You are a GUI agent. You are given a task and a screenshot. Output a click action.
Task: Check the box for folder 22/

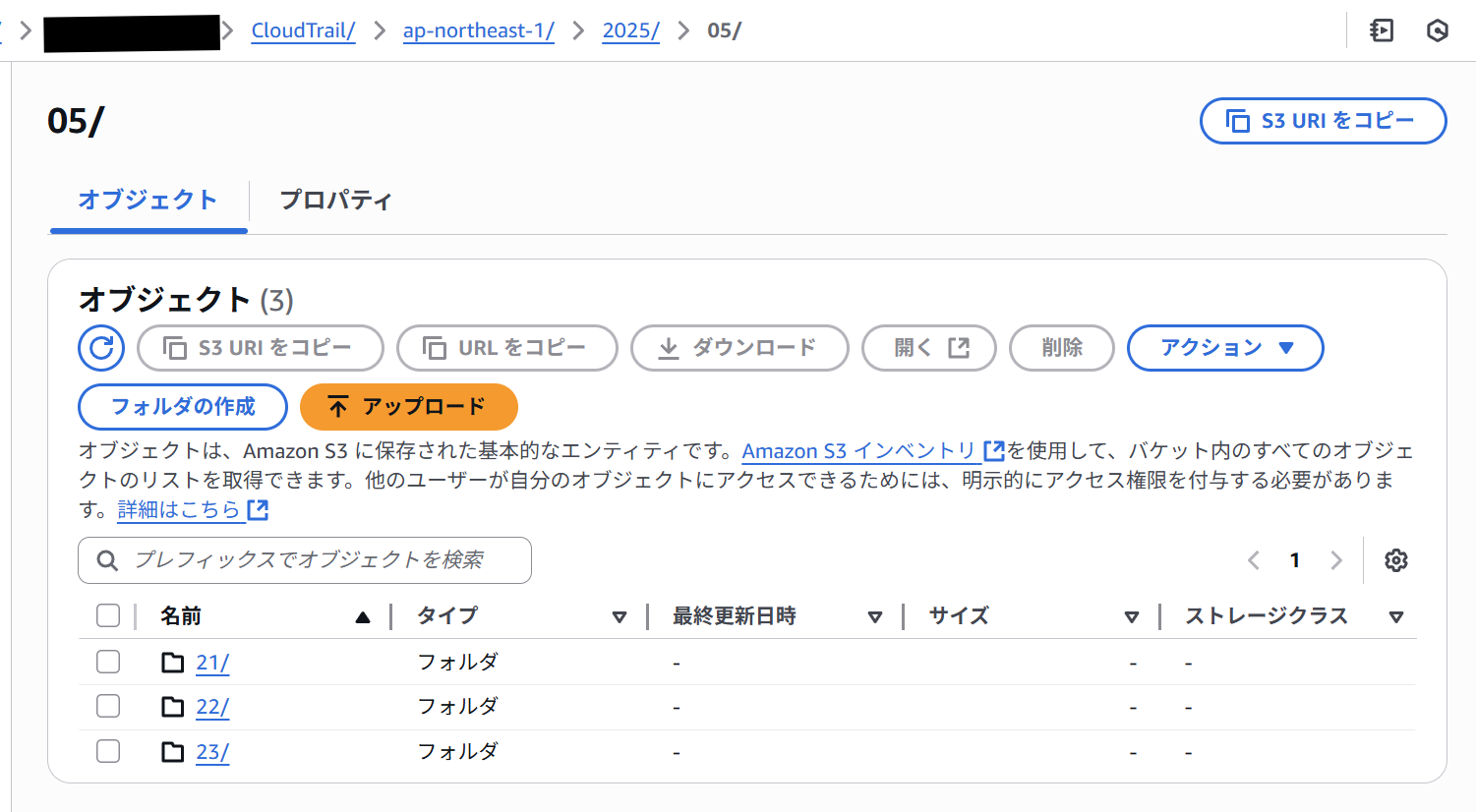[x=108, y=706]
